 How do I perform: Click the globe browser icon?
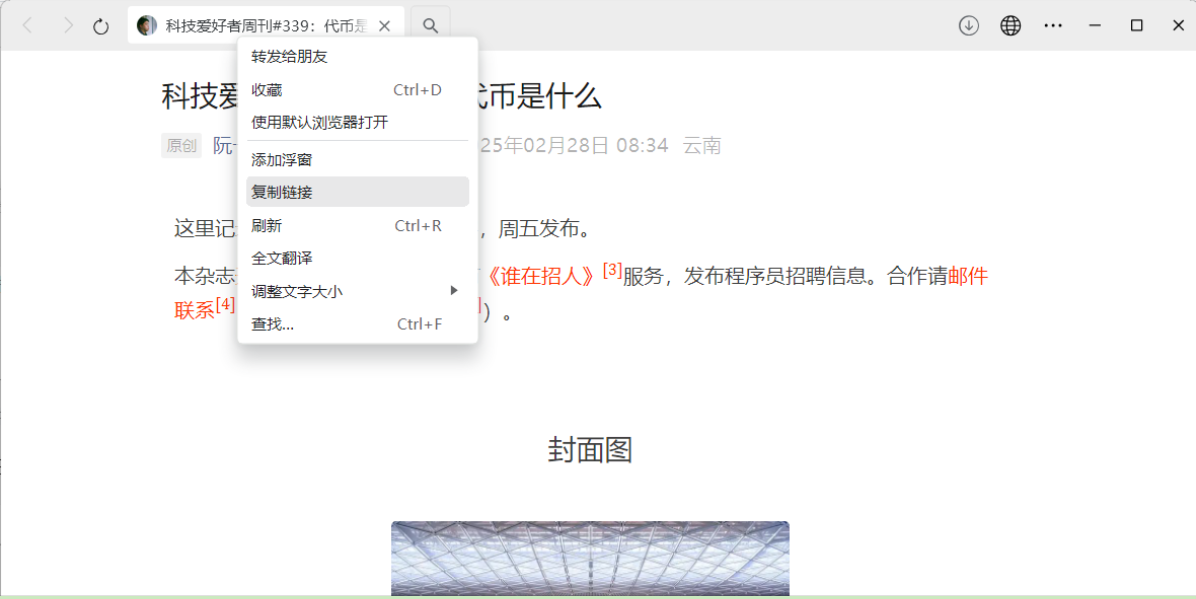(x=1011, y=26)
